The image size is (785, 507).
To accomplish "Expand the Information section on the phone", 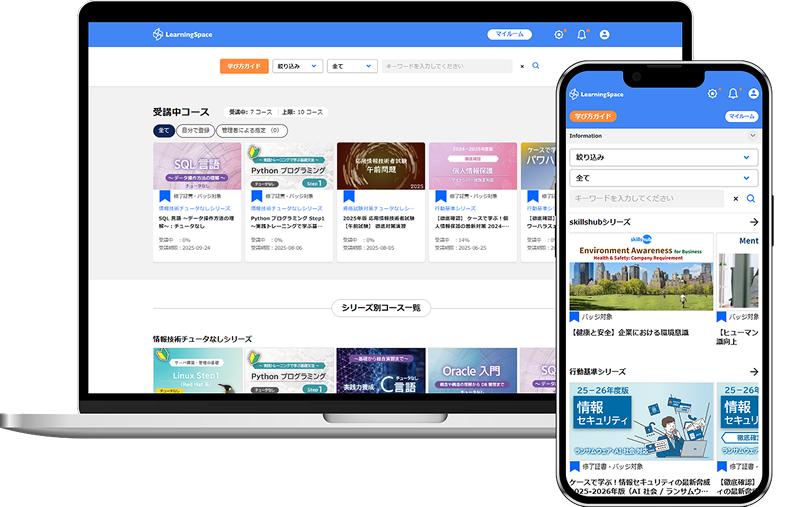I will pos(663,135).
